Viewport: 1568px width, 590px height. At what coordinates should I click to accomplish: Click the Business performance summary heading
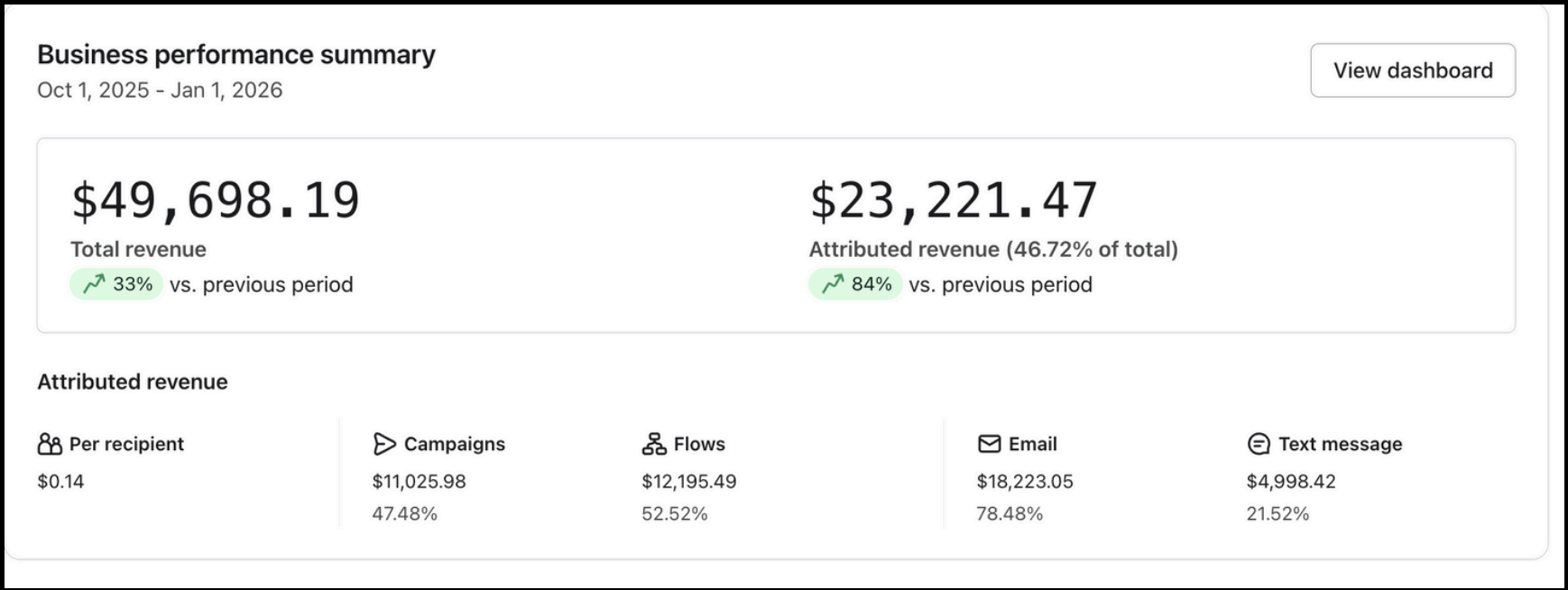[235, 55]
